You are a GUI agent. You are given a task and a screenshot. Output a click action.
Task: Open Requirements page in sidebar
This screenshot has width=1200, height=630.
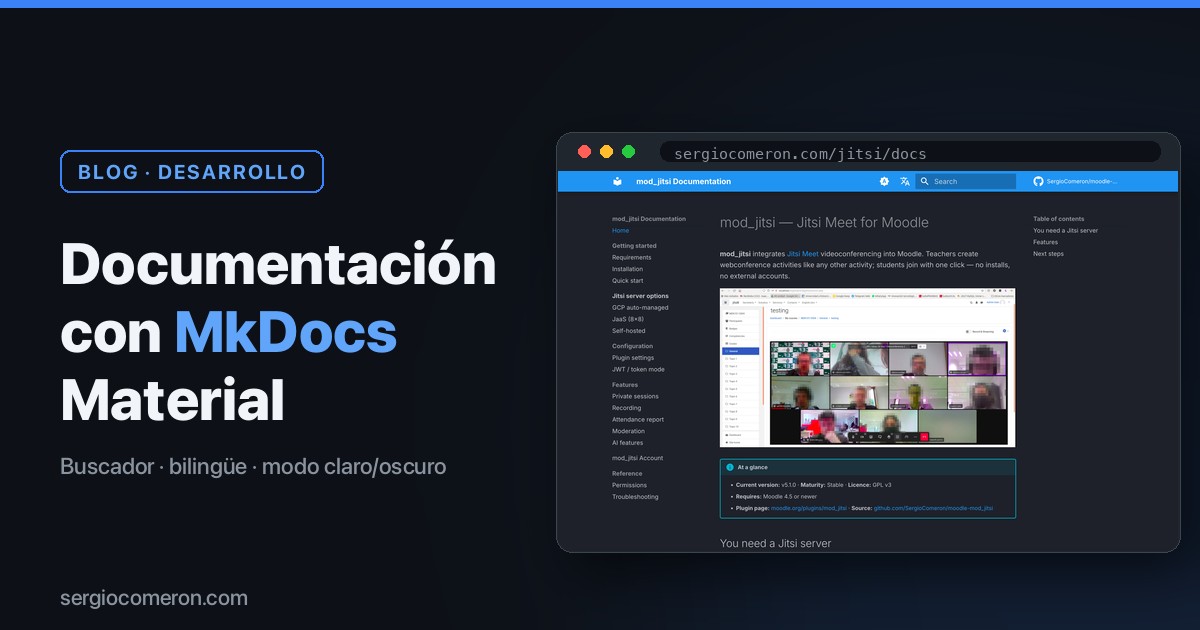pyautogui.click(x=632, y=257)
